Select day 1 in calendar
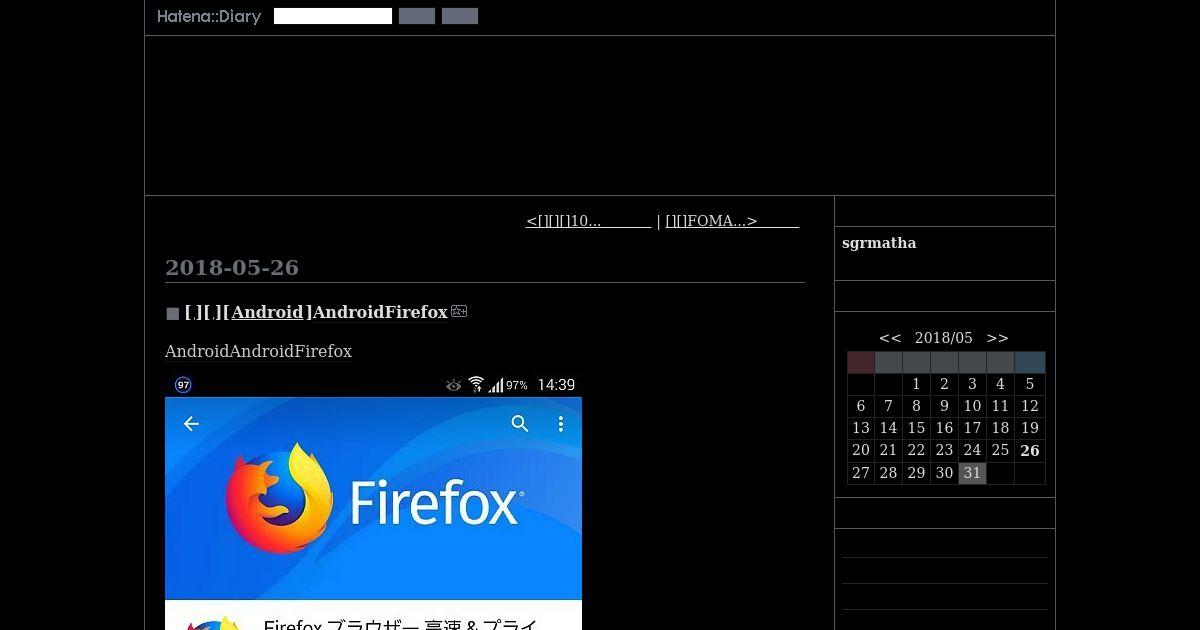This screenshot has width=1200, height=630. point(916,384)
